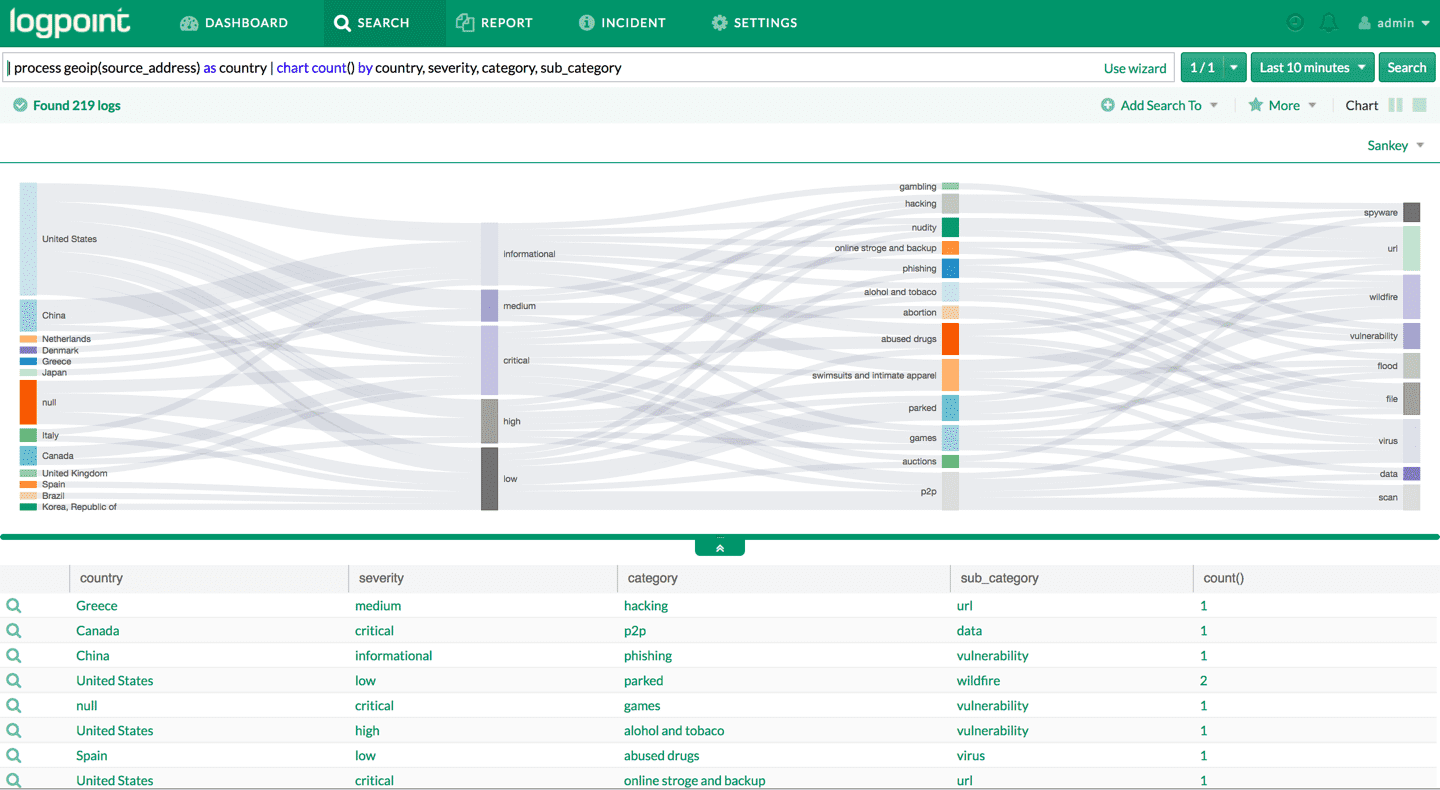Open the More star menu
Viewport: 1440px width, 790px height.
[1283, 105]
